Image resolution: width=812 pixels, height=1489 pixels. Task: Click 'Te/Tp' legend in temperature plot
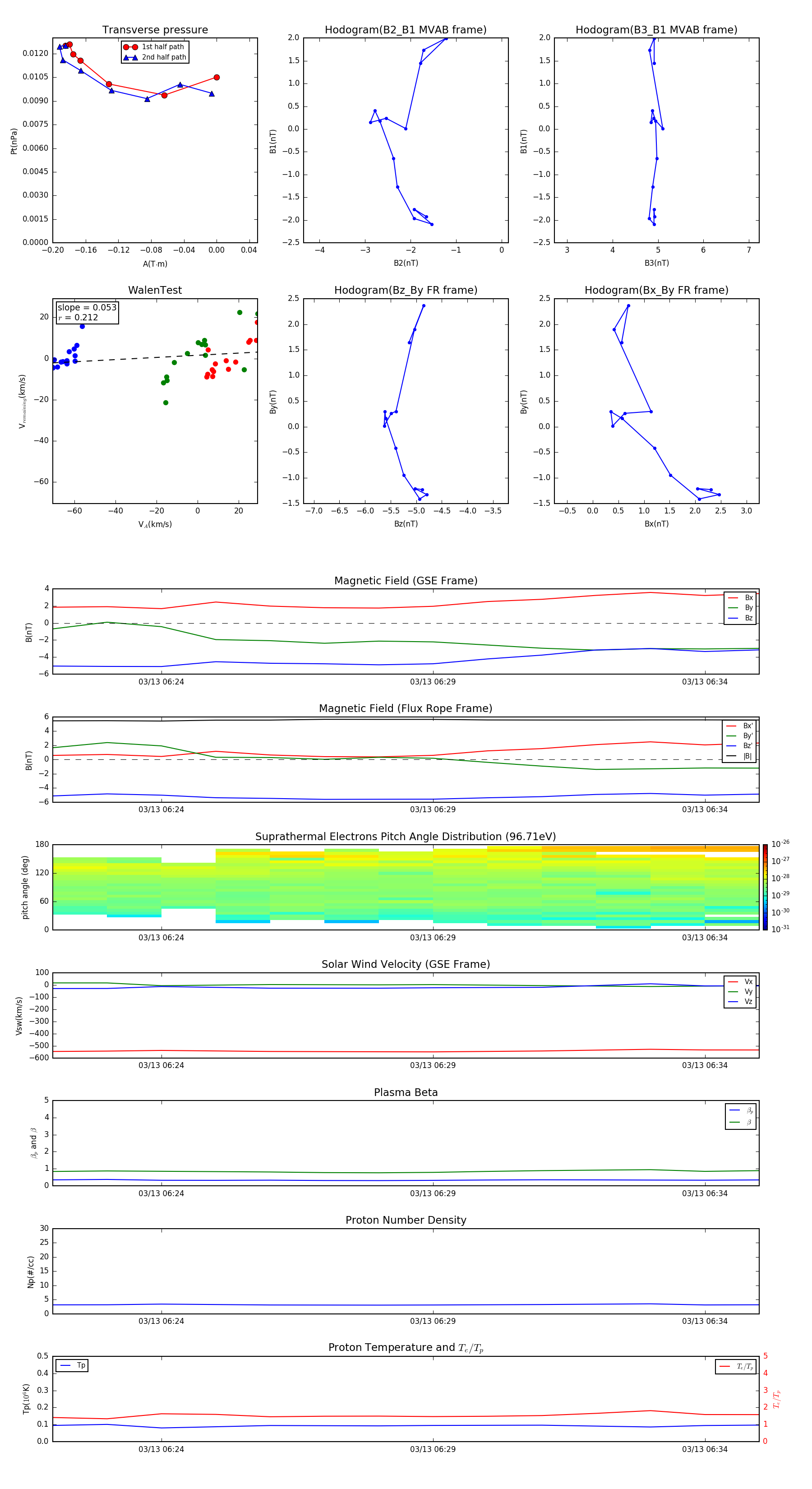coord(736,1366)
